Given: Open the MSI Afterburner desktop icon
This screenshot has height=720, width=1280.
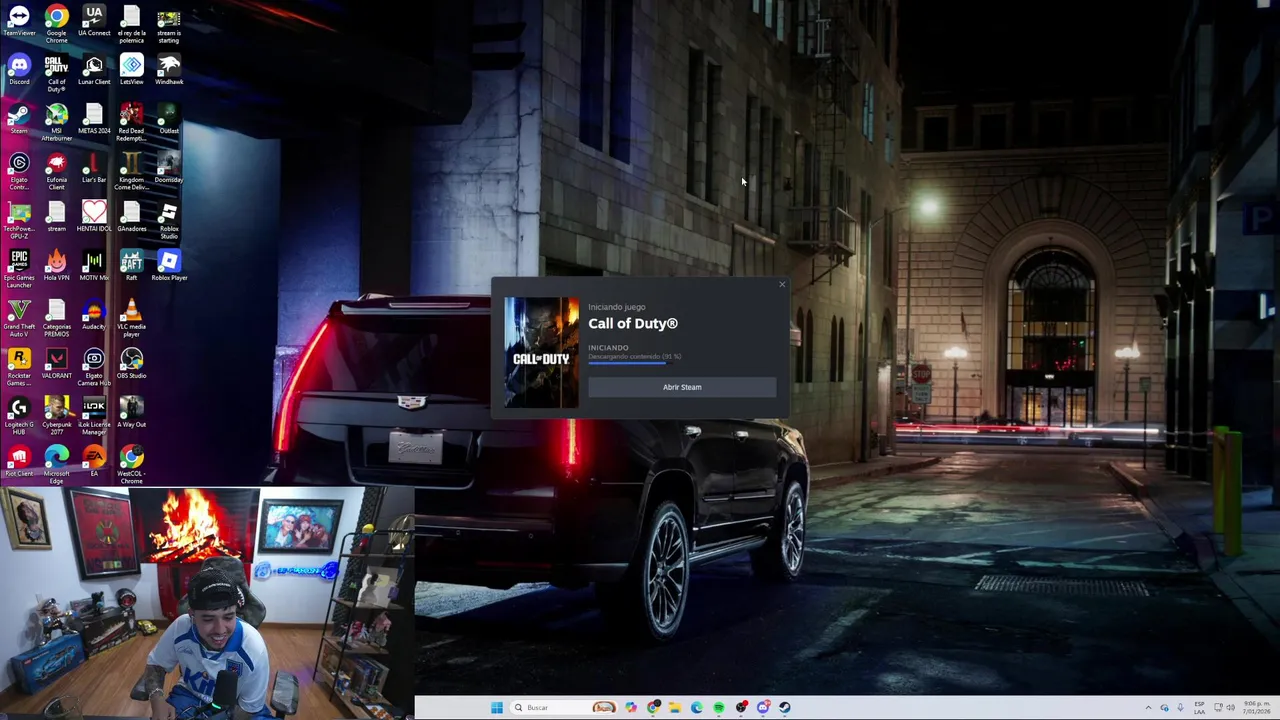Looking at the screenshot, I should click(56, 122).
